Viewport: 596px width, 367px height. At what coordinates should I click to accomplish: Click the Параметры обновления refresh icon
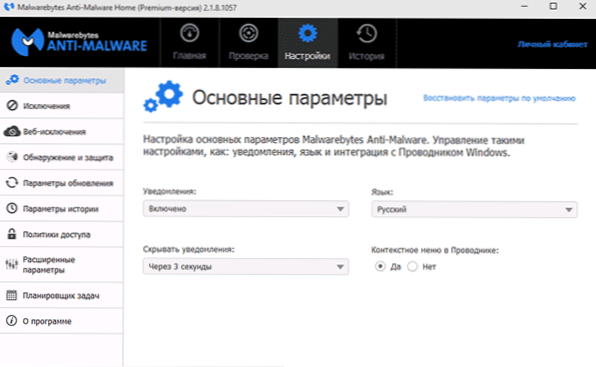pos(12,183)
